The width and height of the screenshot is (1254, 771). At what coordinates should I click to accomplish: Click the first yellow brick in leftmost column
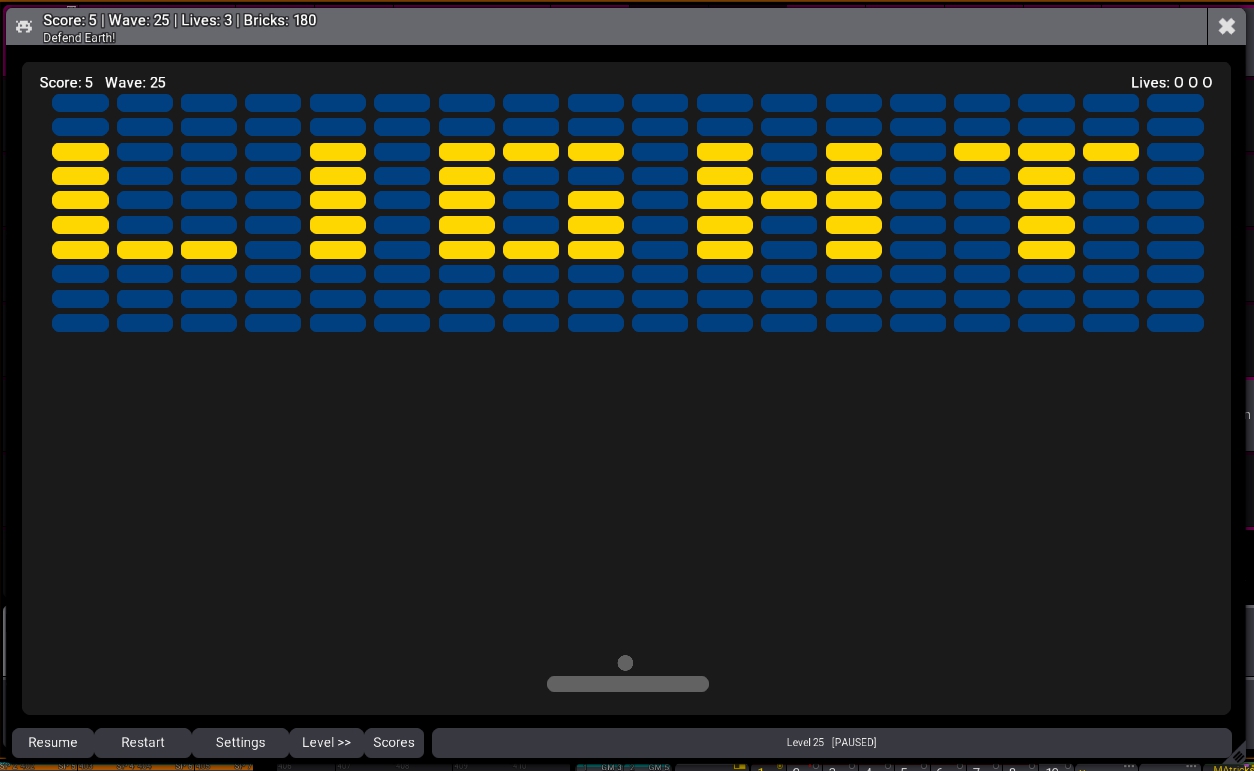point(80,152)
